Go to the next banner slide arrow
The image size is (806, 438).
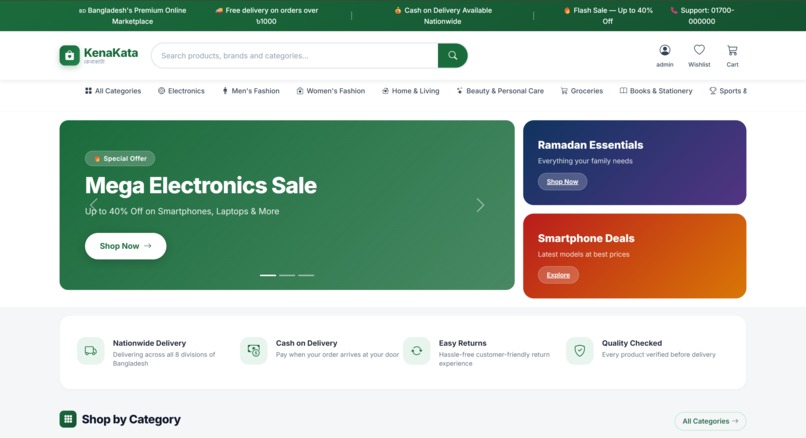[480, 205]
